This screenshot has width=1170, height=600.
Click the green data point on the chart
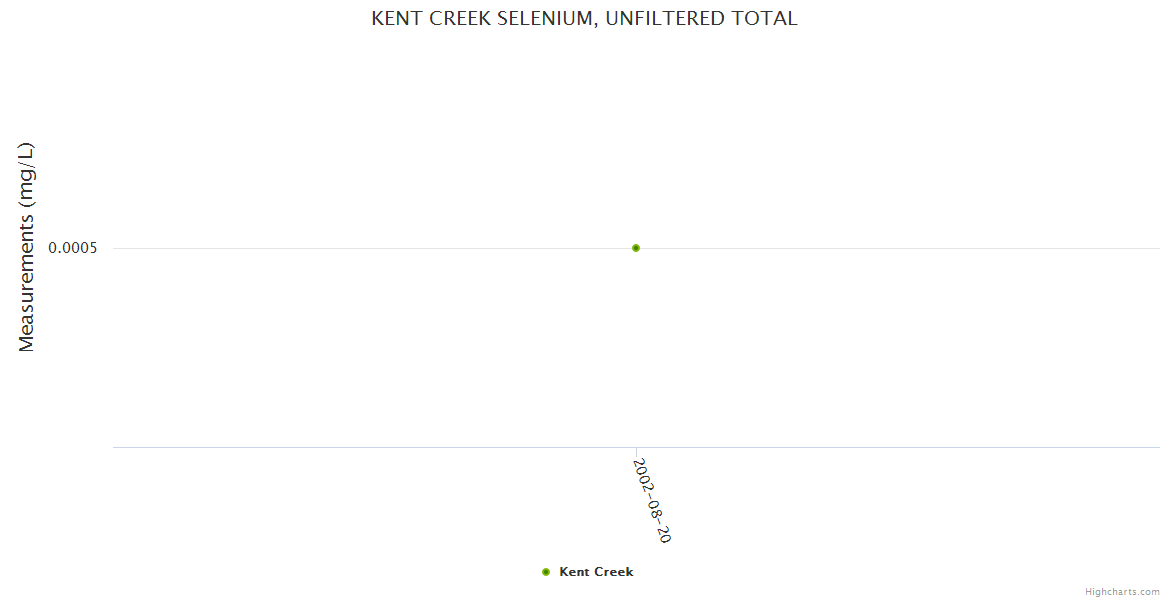point(636,248)
